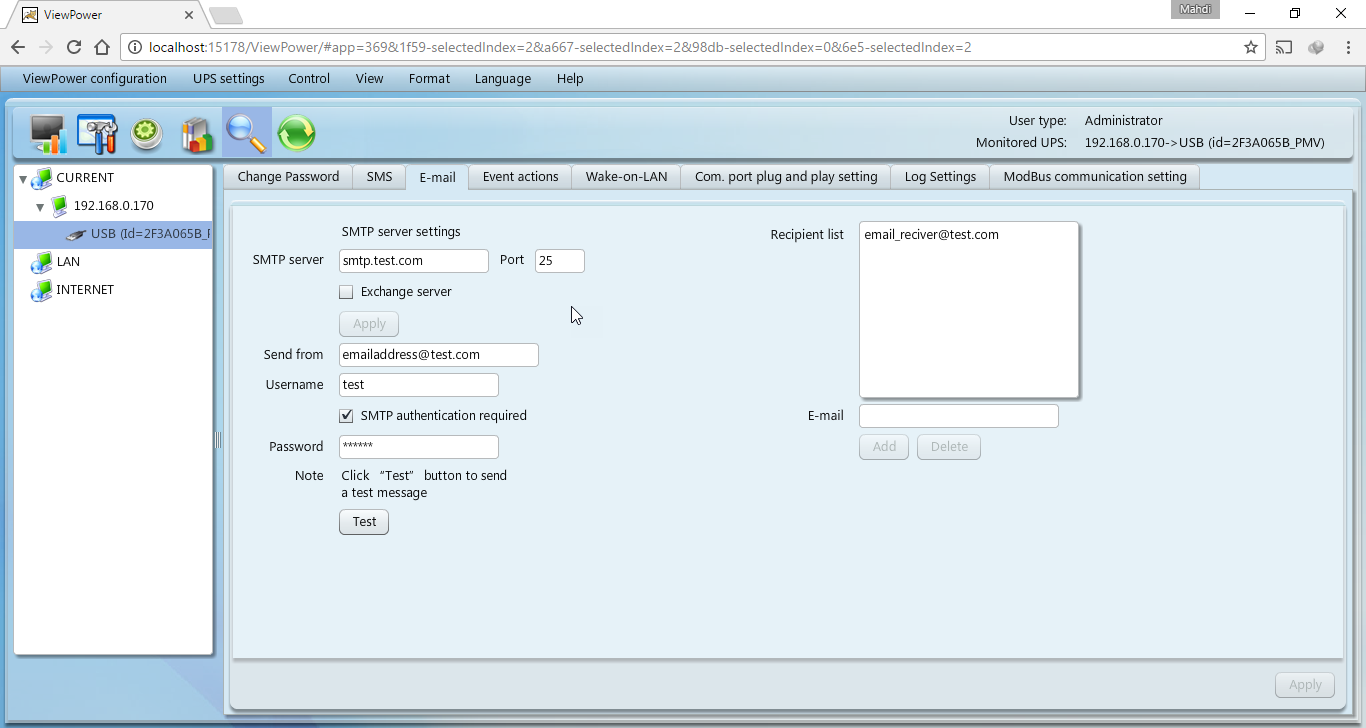Collapse the CURRENT tree node
The image size is (1366, 728).
coord(23,178)
